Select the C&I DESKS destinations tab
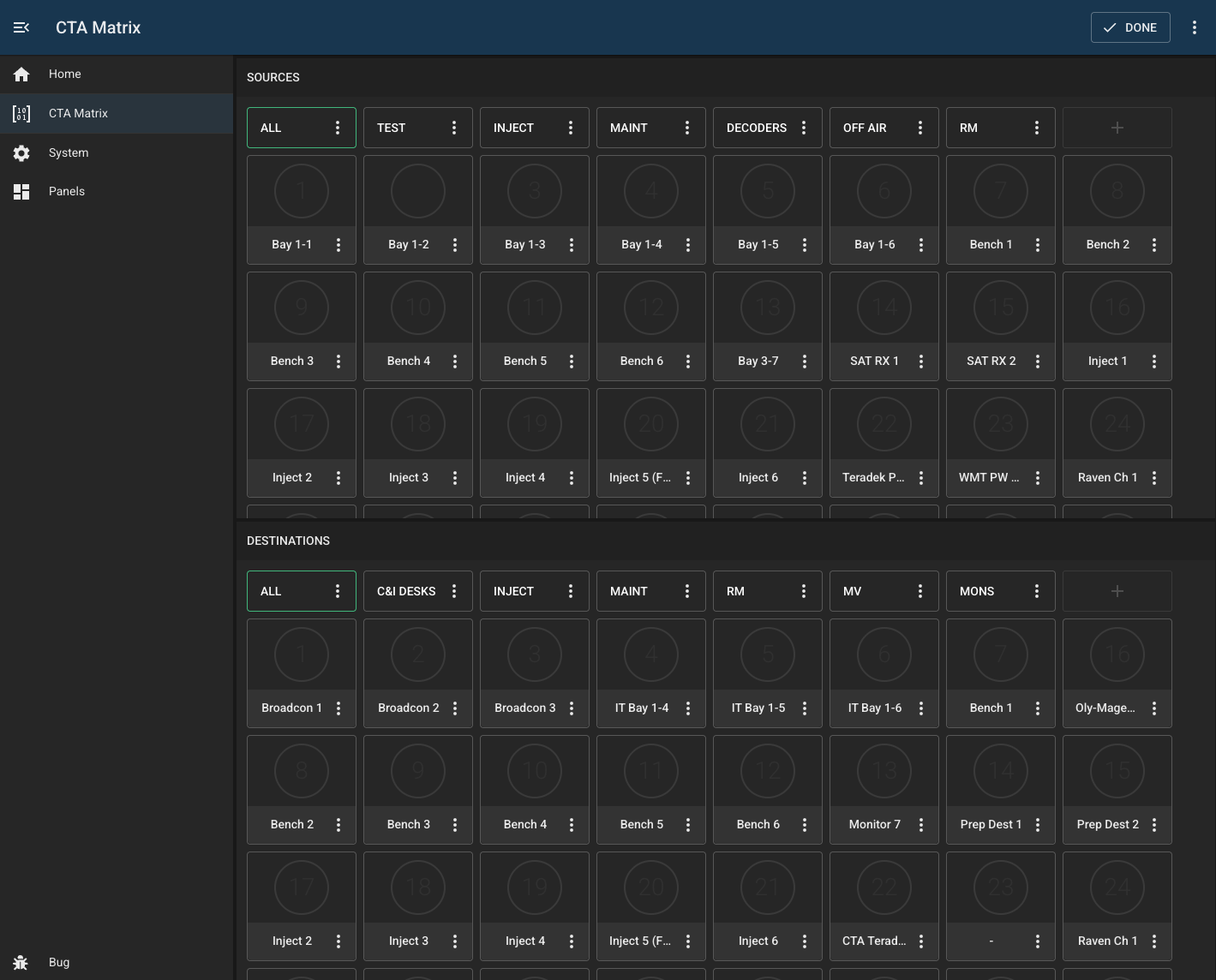The height and width of the screenshot is (980, 1216). 406,591
